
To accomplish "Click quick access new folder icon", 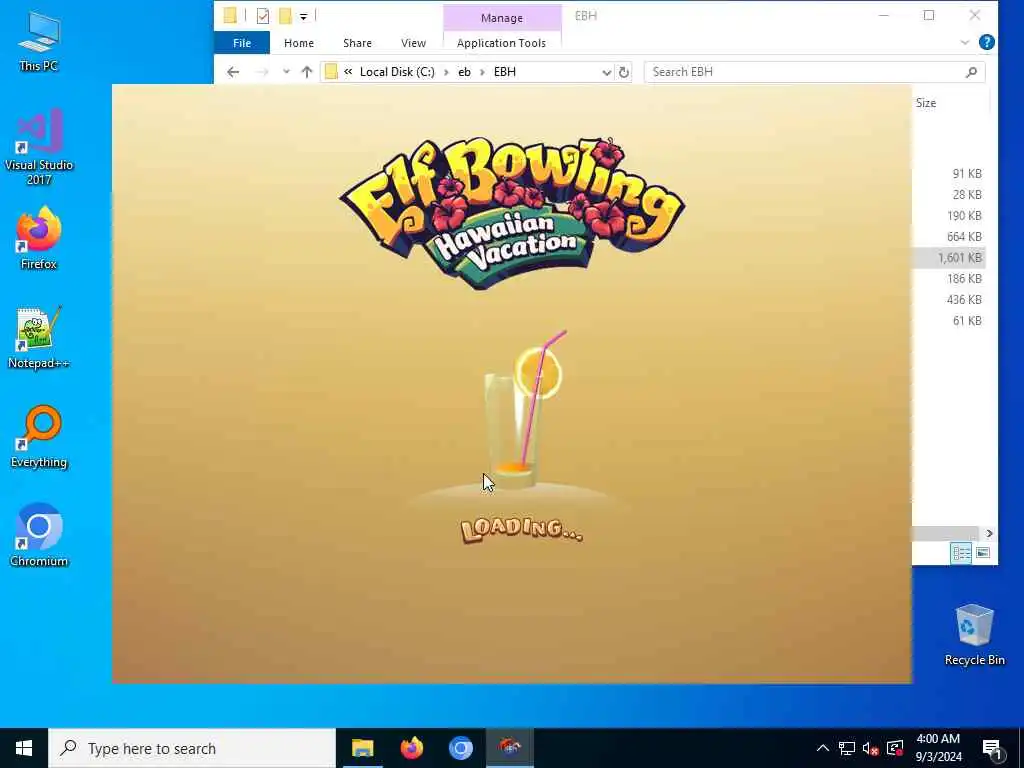I will [x=285, y=16].
